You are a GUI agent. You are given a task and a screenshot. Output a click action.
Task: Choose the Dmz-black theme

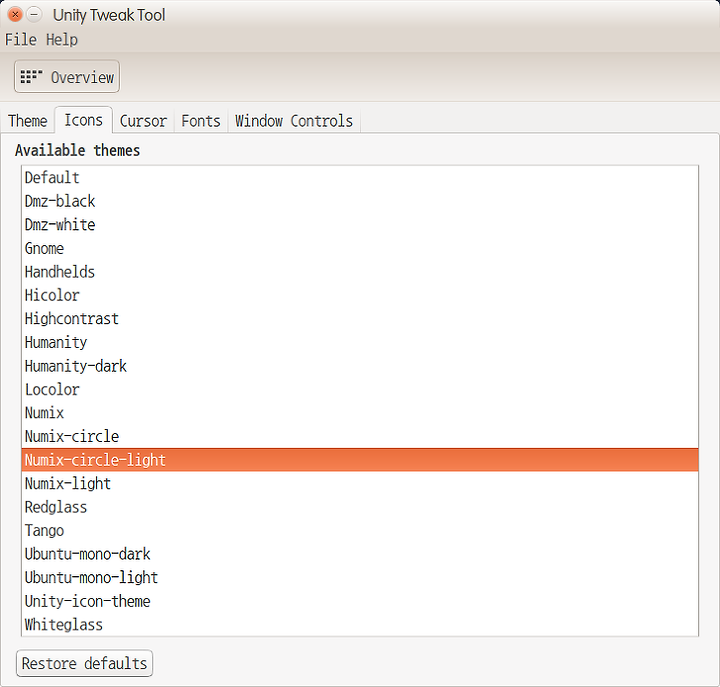pyautogui.click(x=360, y=201)
